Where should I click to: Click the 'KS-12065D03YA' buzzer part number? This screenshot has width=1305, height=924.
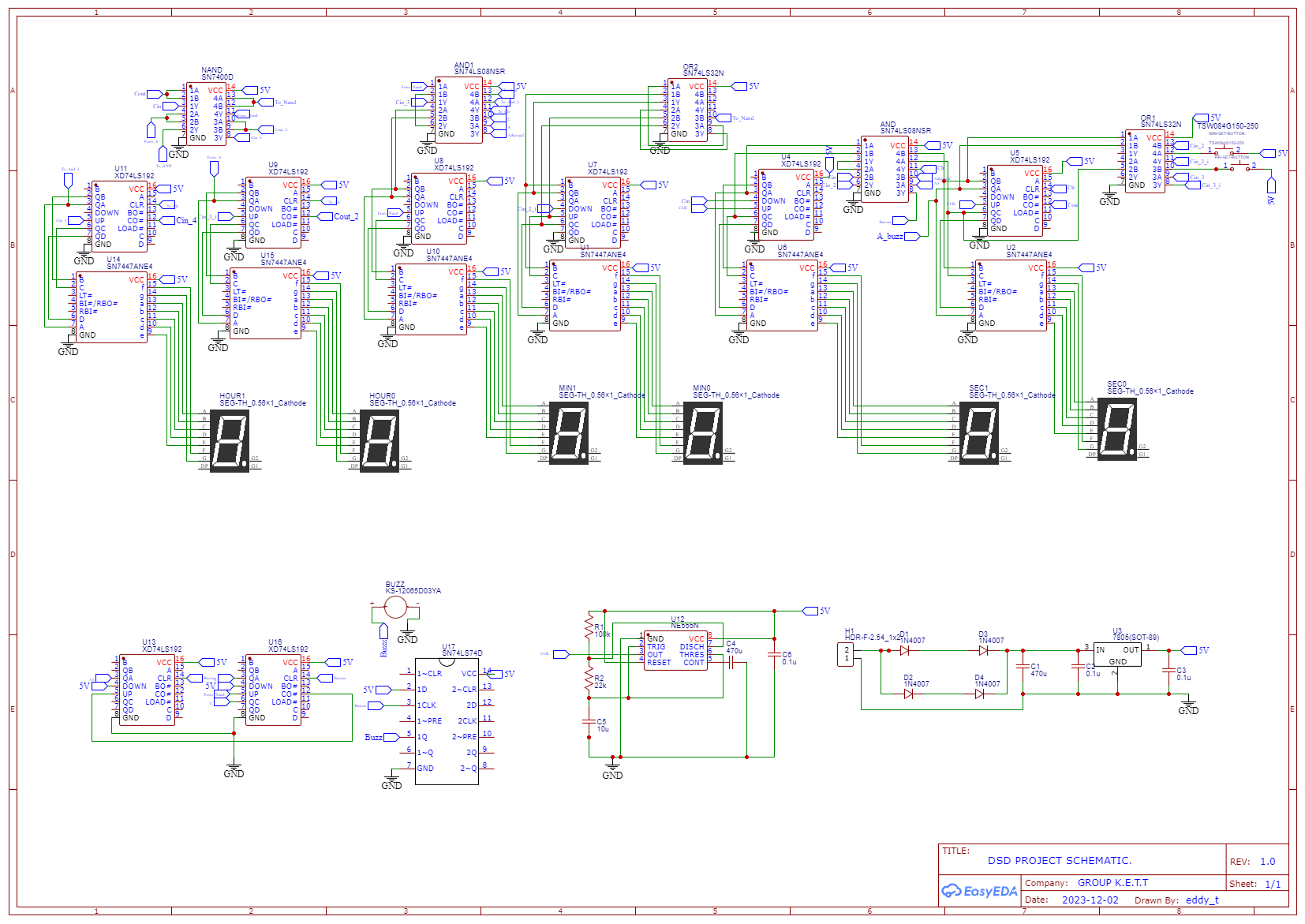click(x=413, y=590)
